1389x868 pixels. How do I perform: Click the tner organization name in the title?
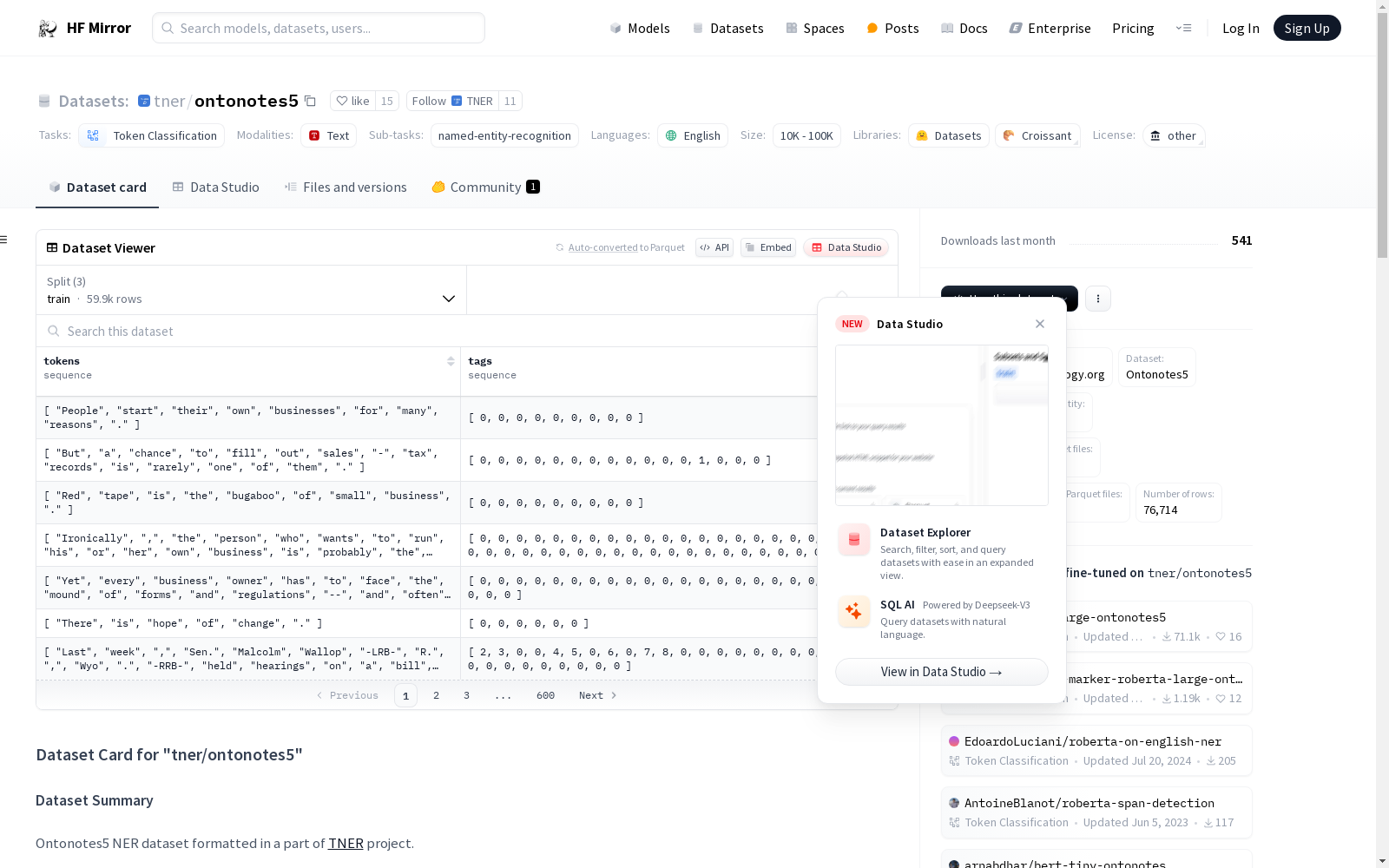tap(169, 101)
